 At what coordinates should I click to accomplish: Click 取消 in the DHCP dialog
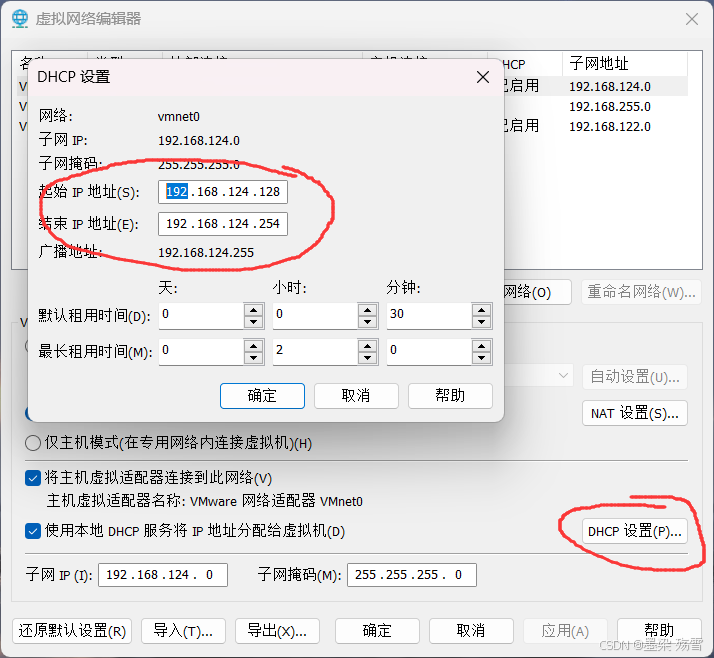356,395
